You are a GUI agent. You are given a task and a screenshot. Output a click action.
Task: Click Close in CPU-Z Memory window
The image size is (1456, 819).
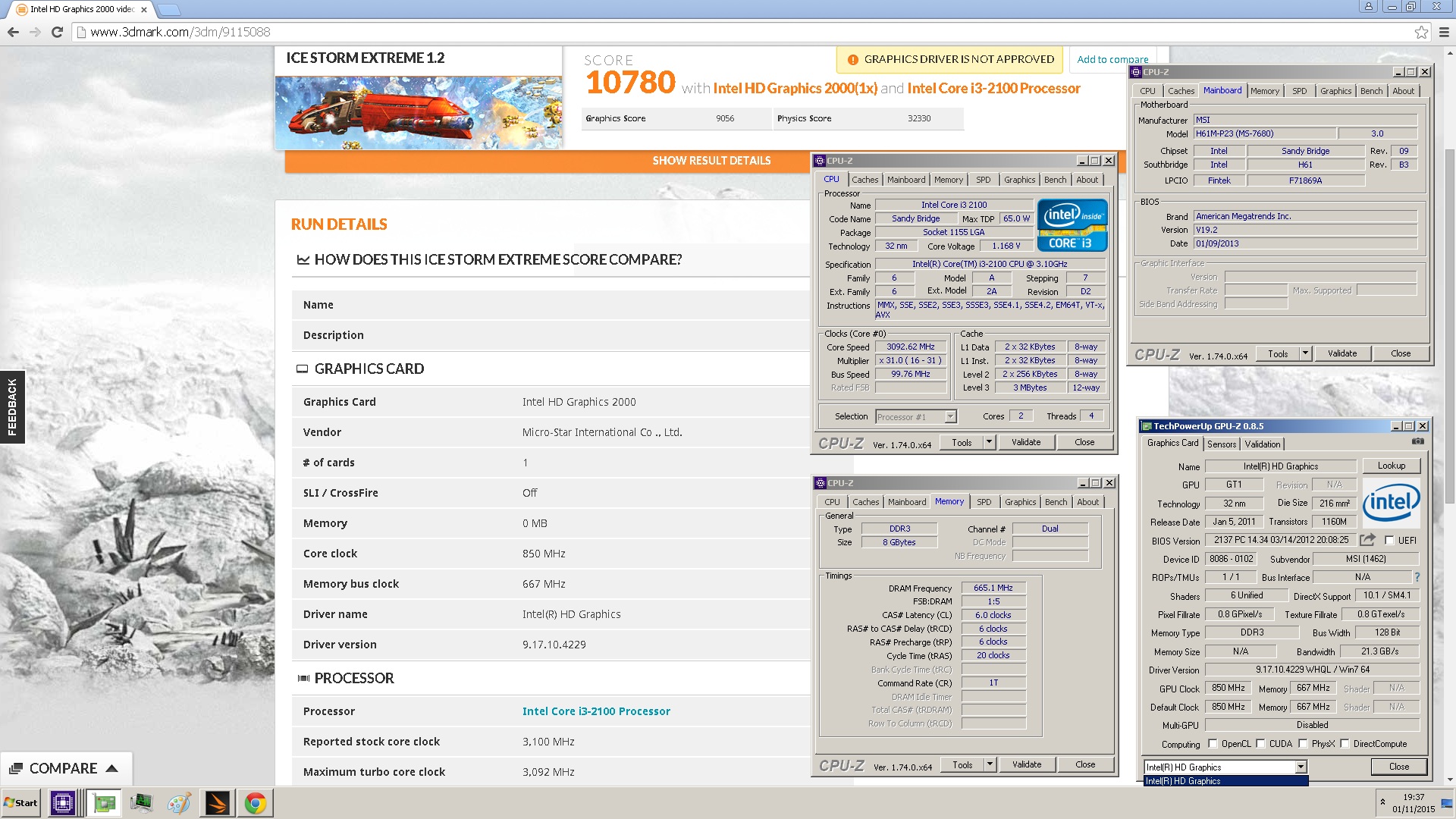(x=1084, y=764)
